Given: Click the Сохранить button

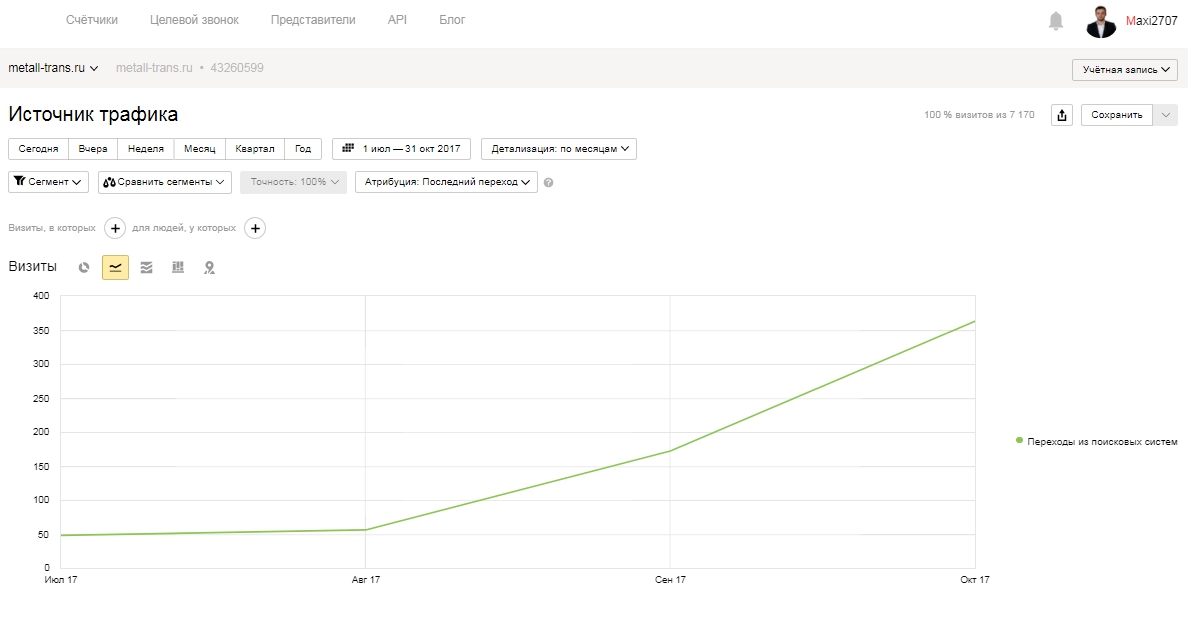Looking at the screenshot, I should (1117, 115).
